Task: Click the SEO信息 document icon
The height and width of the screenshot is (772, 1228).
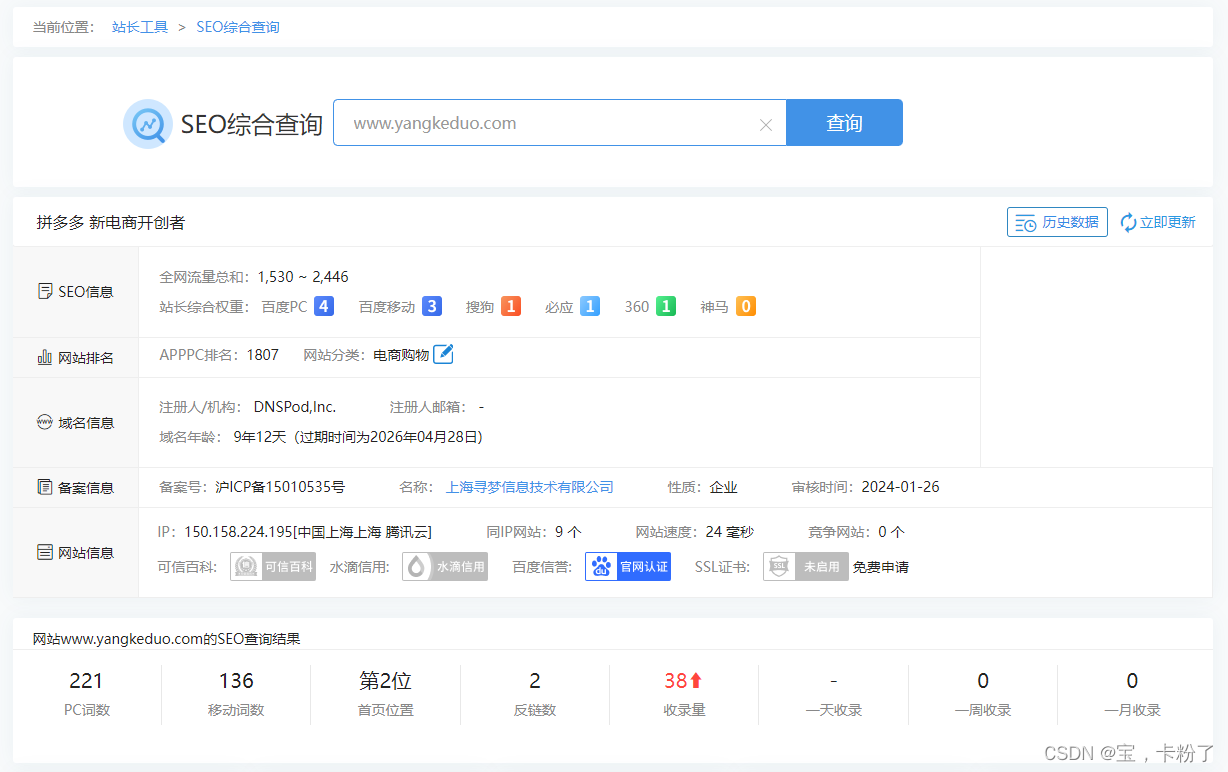Action: 45,292
